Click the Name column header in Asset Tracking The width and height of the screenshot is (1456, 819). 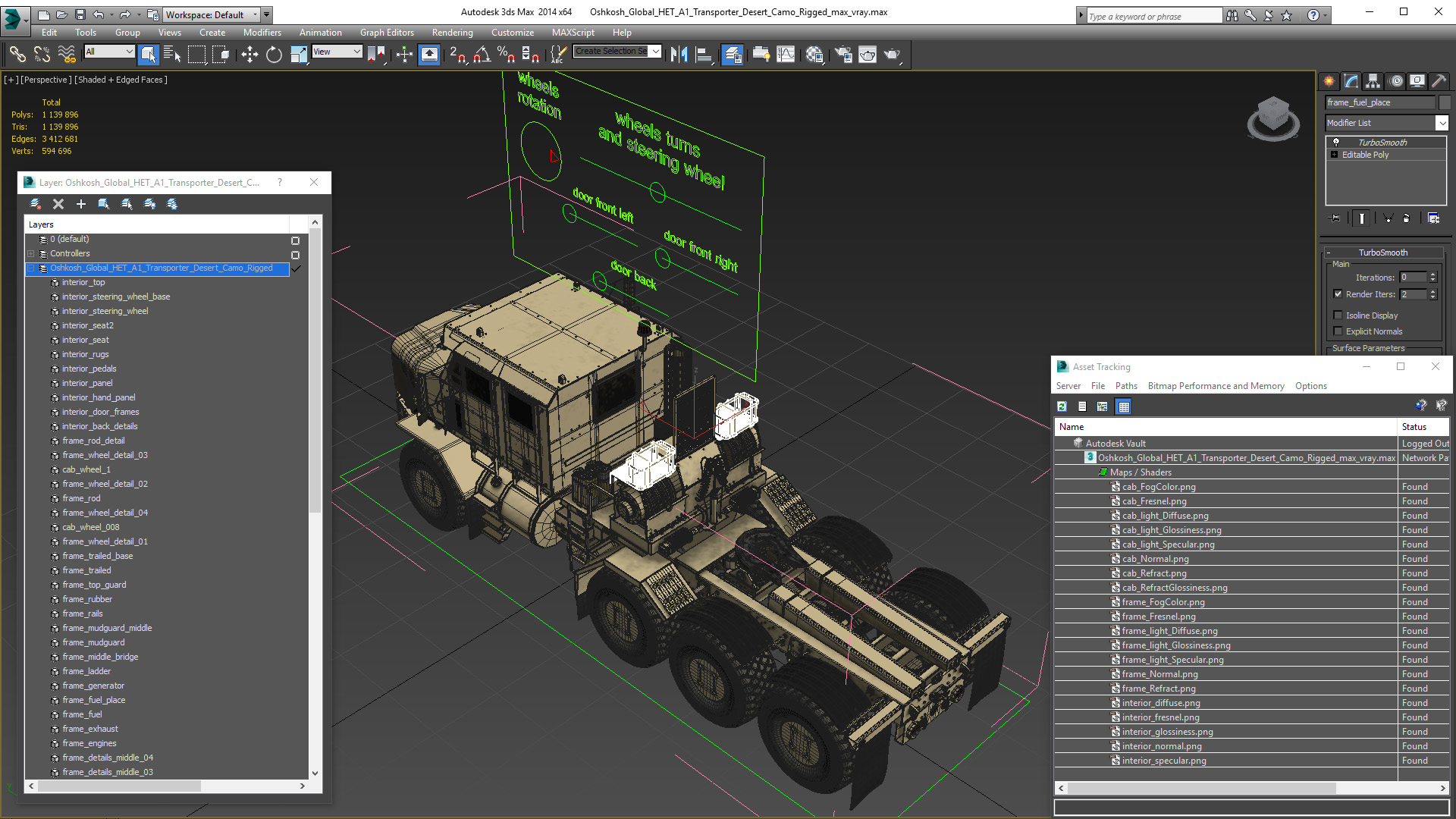1225,427
